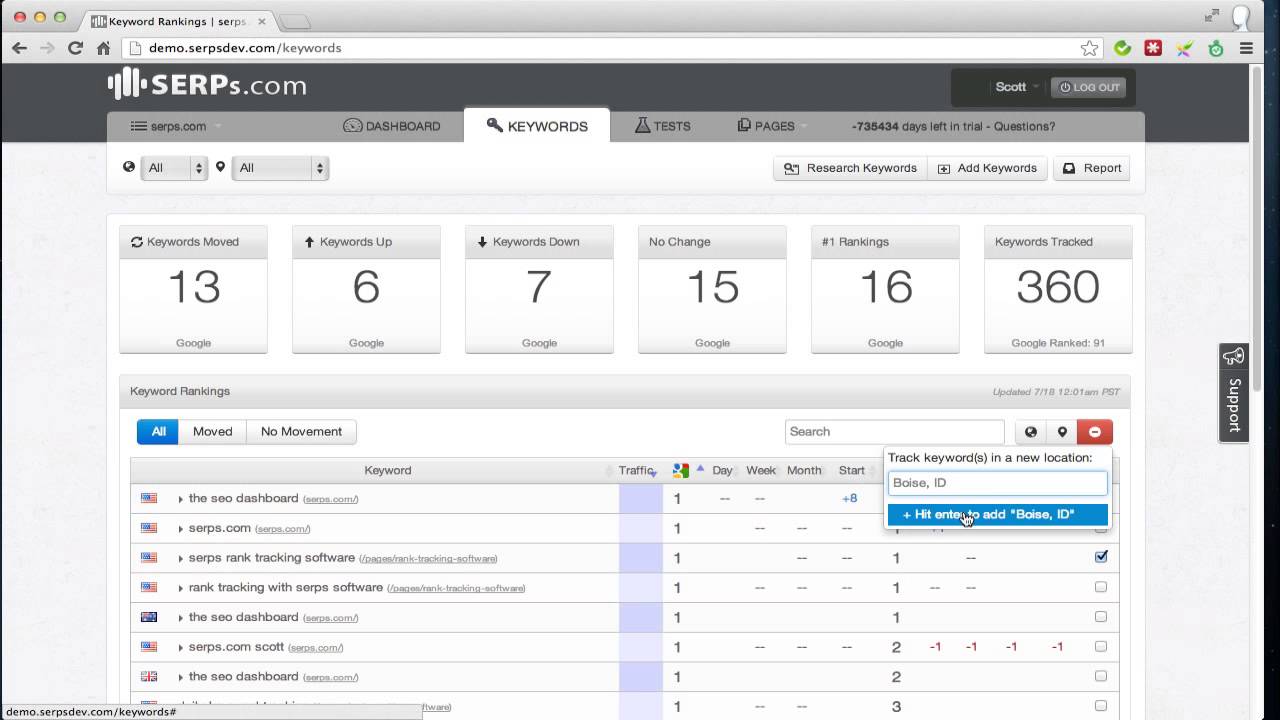This screenshot has height=720, width=1280.
Task: Select Hit enter to add "Boise, ID" suggestion
Action: [998, 514]
